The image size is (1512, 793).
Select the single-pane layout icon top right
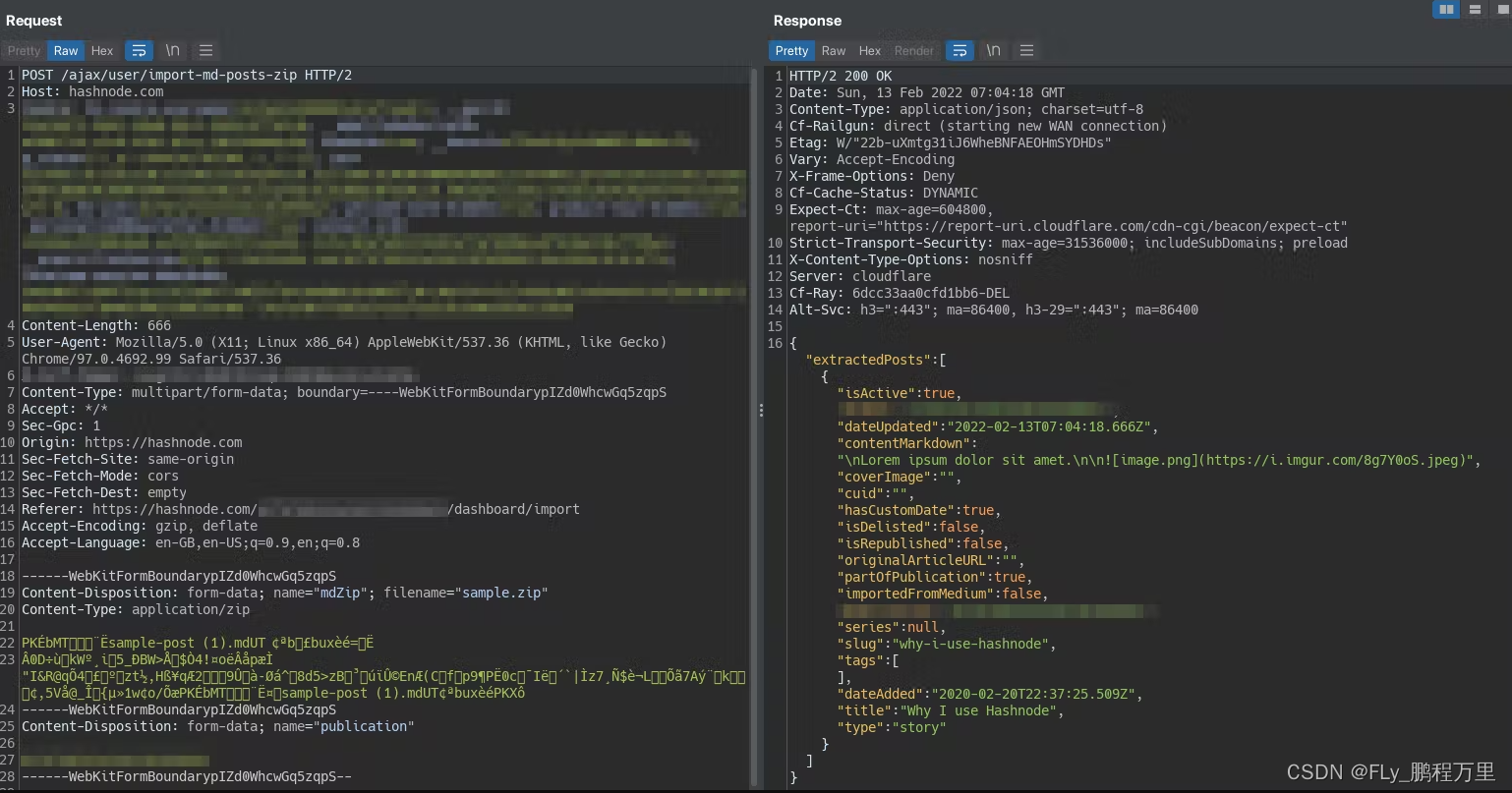pos(1503,9)
